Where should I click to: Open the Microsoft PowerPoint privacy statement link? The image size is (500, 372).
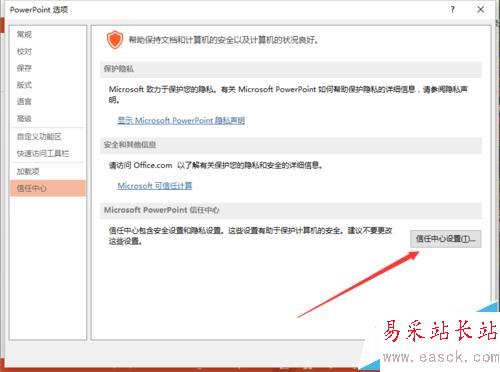(181, 121)
